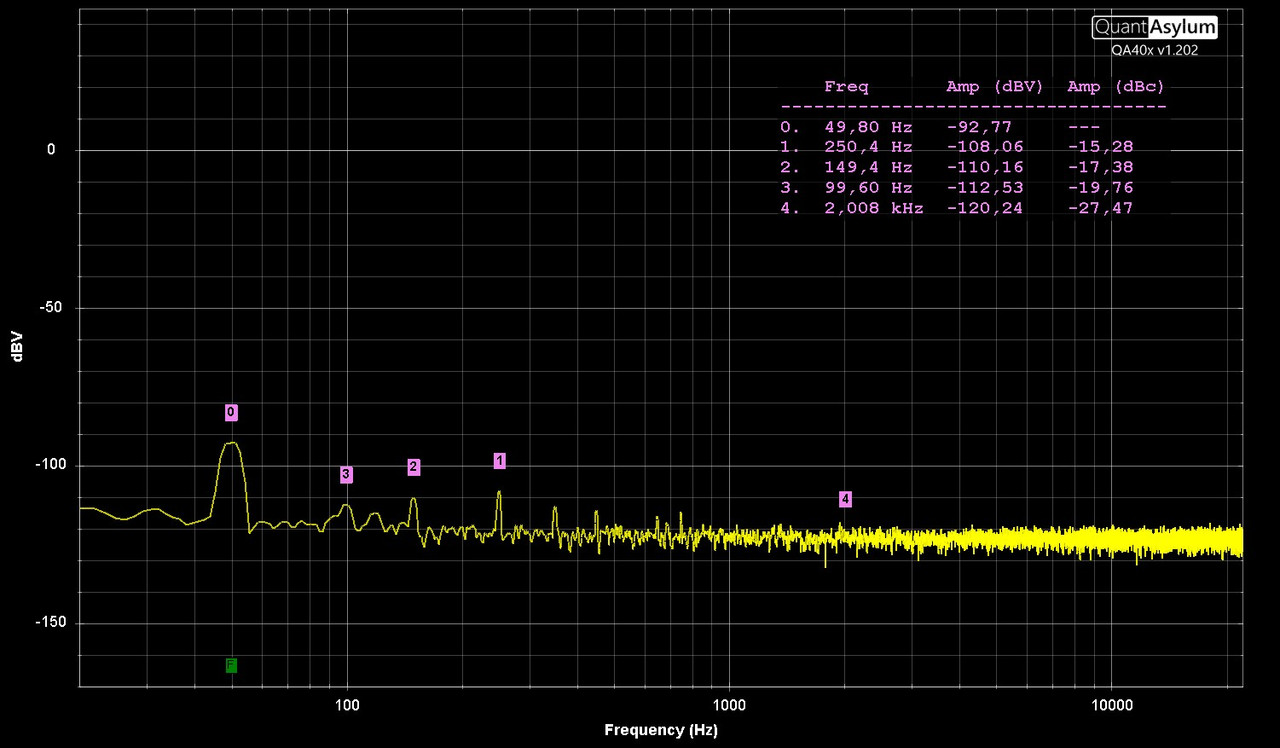Select the 250,4 Hz table row
This screenshot has width=1280, height=748.
957,147
